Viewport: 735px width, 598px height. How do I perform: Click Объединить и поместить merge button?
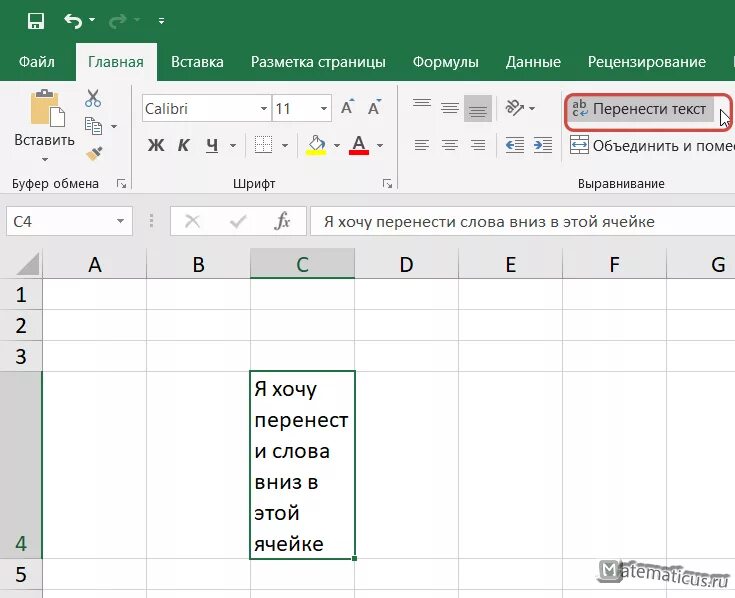(652, 146)
